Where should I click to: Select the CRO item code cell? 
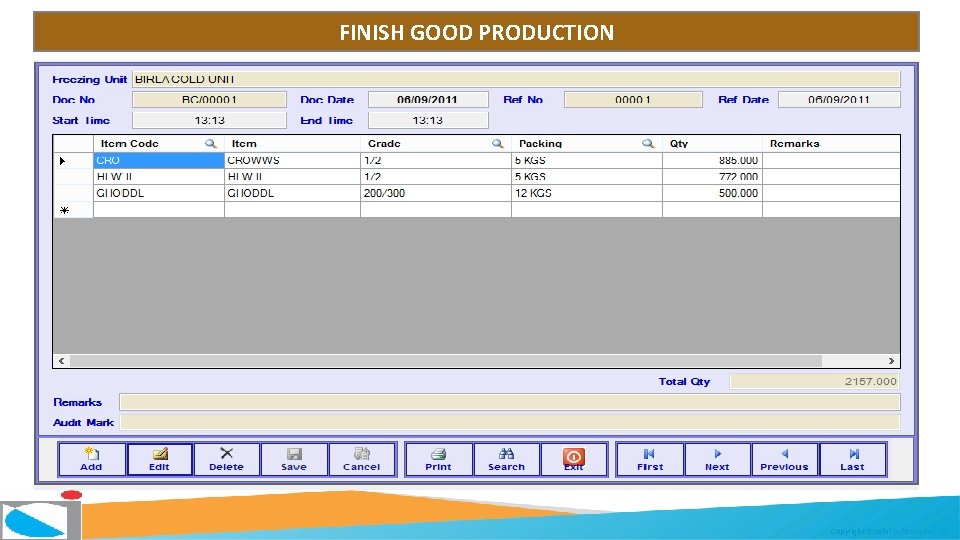coord(159,160)
